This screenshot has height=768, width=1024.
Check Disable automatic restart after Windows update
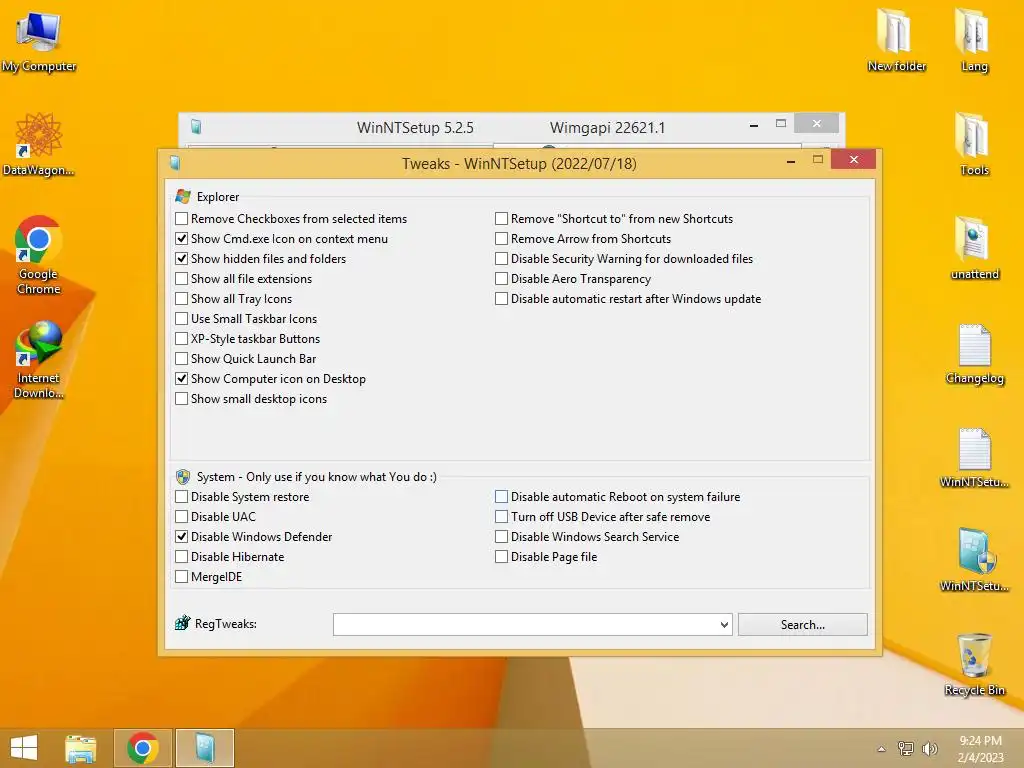[x=502, y=298]
